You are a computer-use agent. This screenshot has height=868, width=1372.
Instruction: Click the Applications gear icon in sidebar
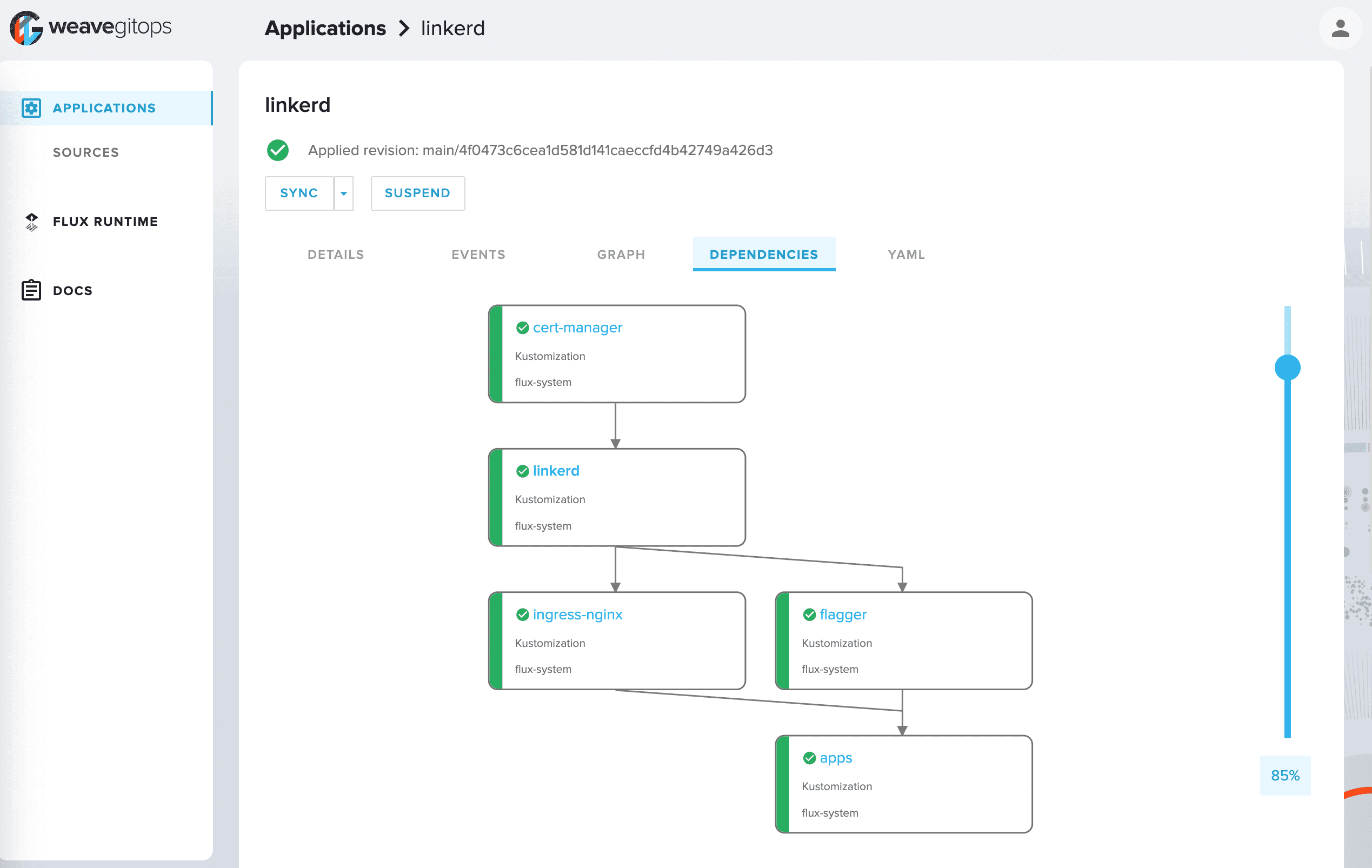[31, 108]
